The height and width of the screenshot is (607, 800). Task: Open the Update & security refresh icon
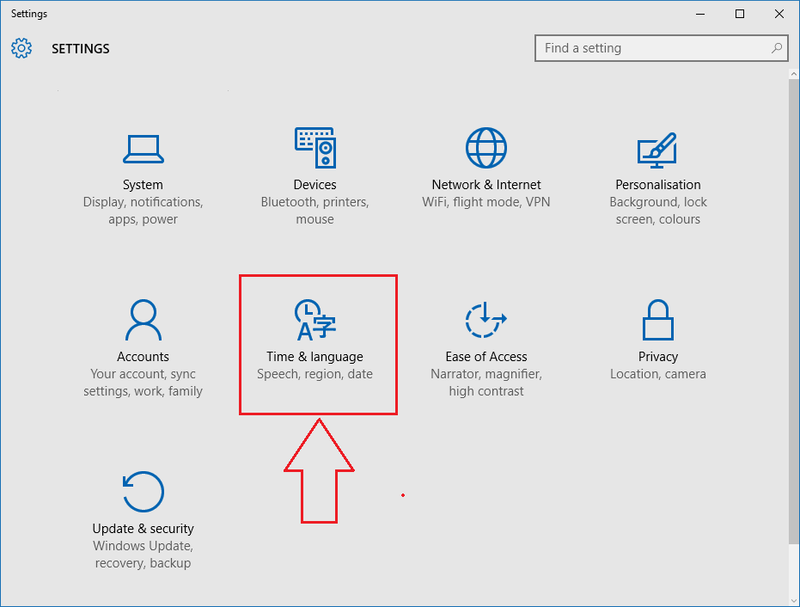pyautogui.click(x=143, y=491)
